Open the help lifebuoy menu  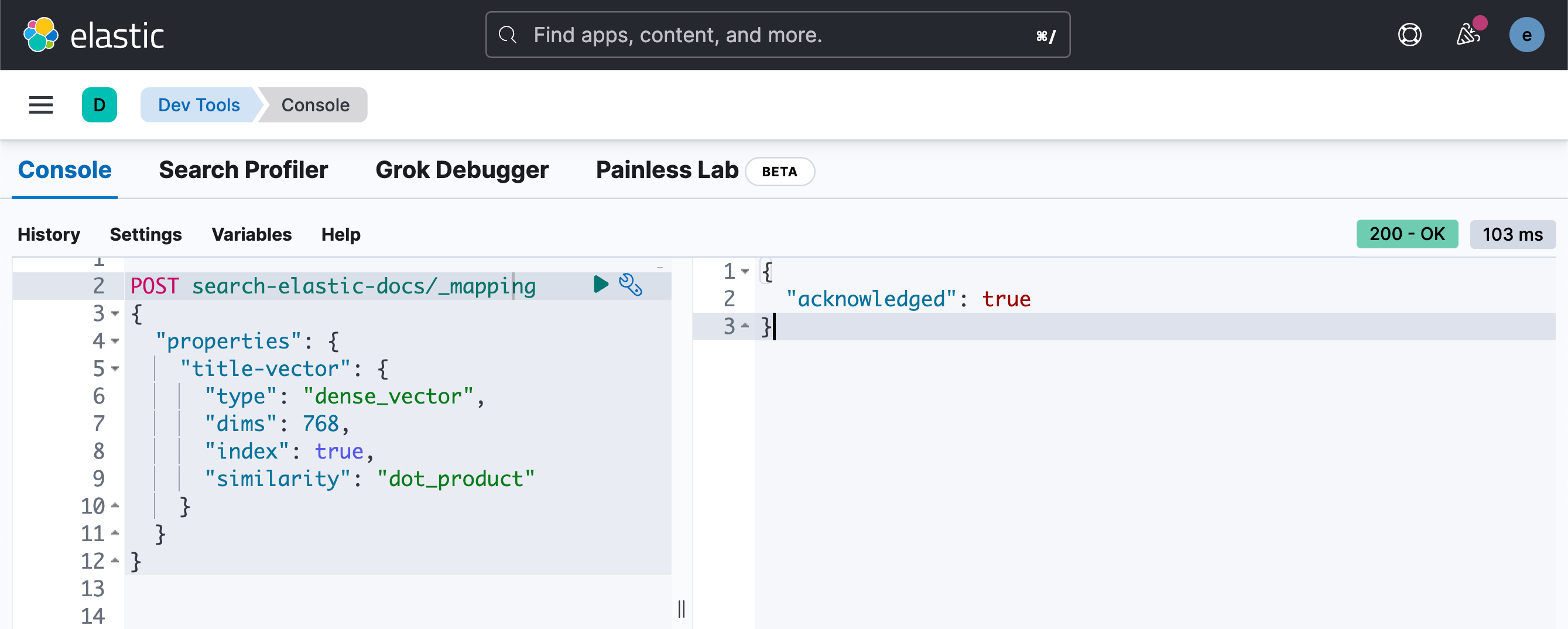[x=1409, y=35]
